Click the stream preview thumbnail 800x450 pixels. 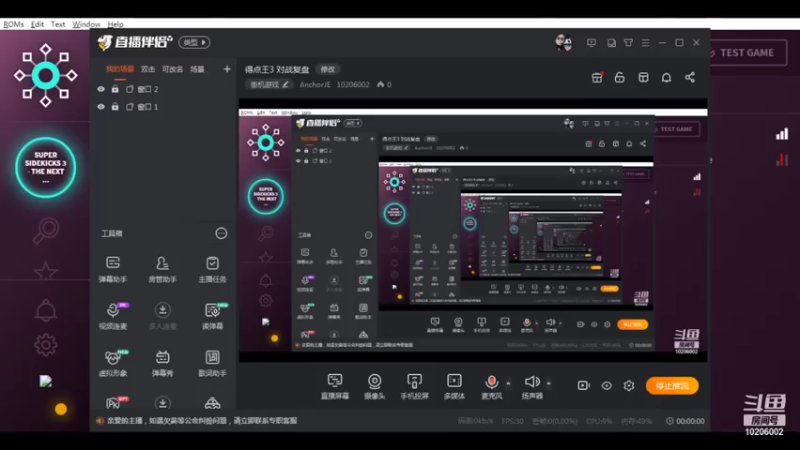point(473,231)
